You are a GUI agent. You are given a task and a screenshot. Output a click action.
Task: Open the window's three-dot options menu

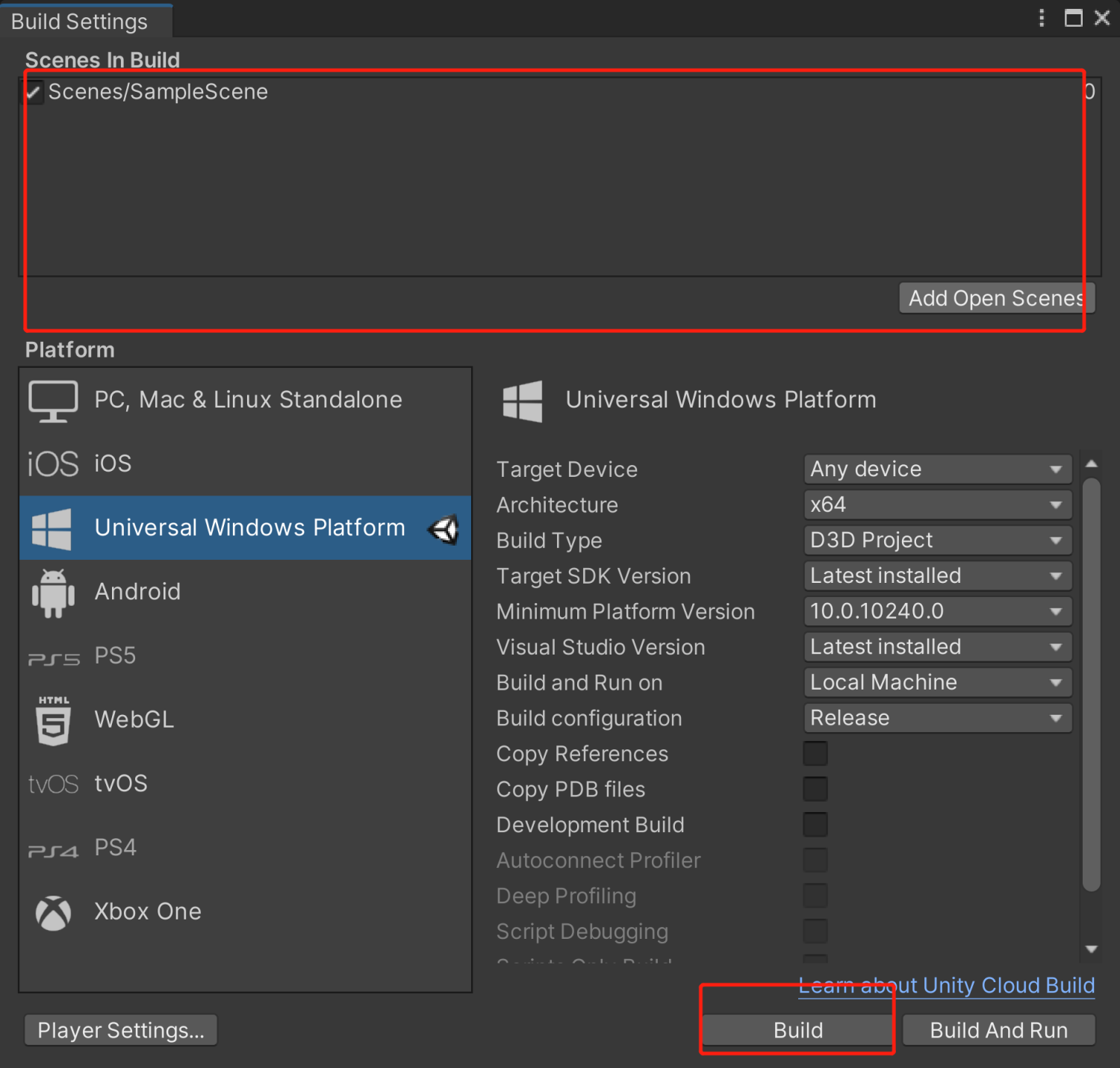tap(1042, 18)
